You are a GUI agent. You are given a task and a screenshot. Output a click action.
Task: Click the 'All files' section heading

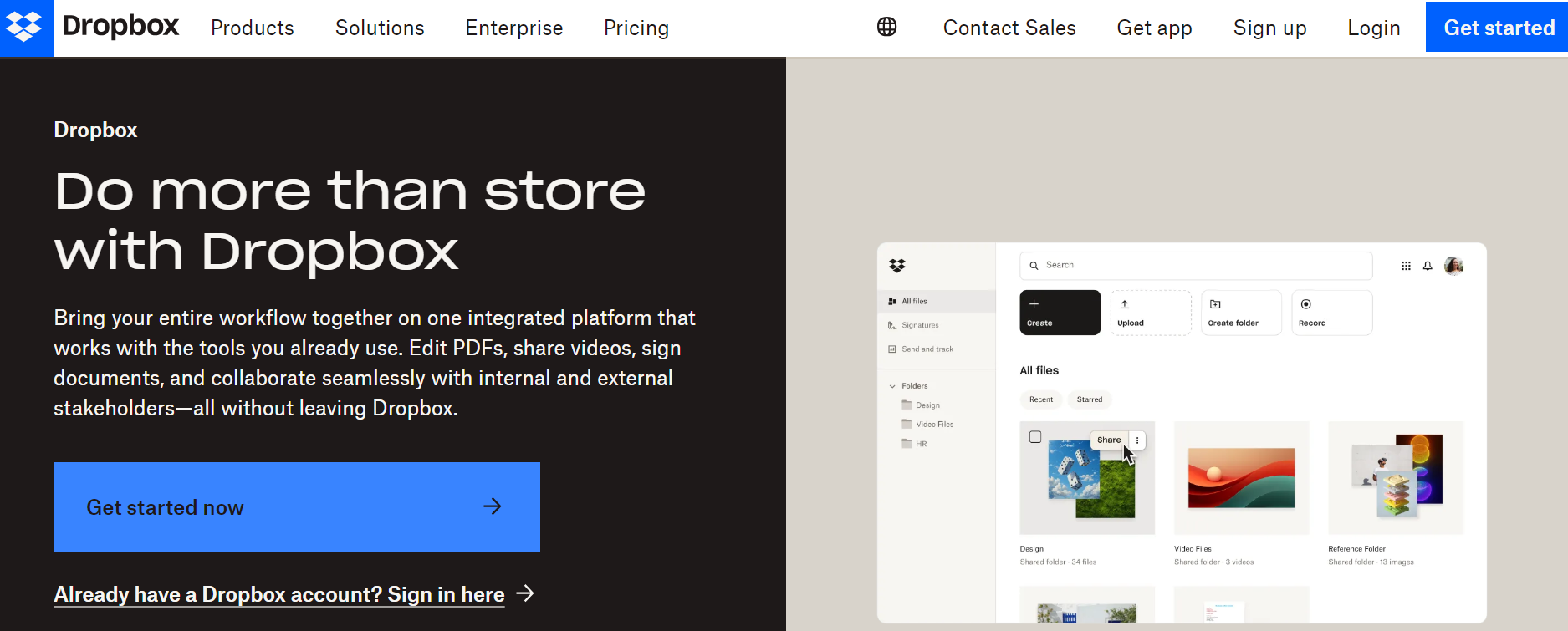click(1039, 370)
